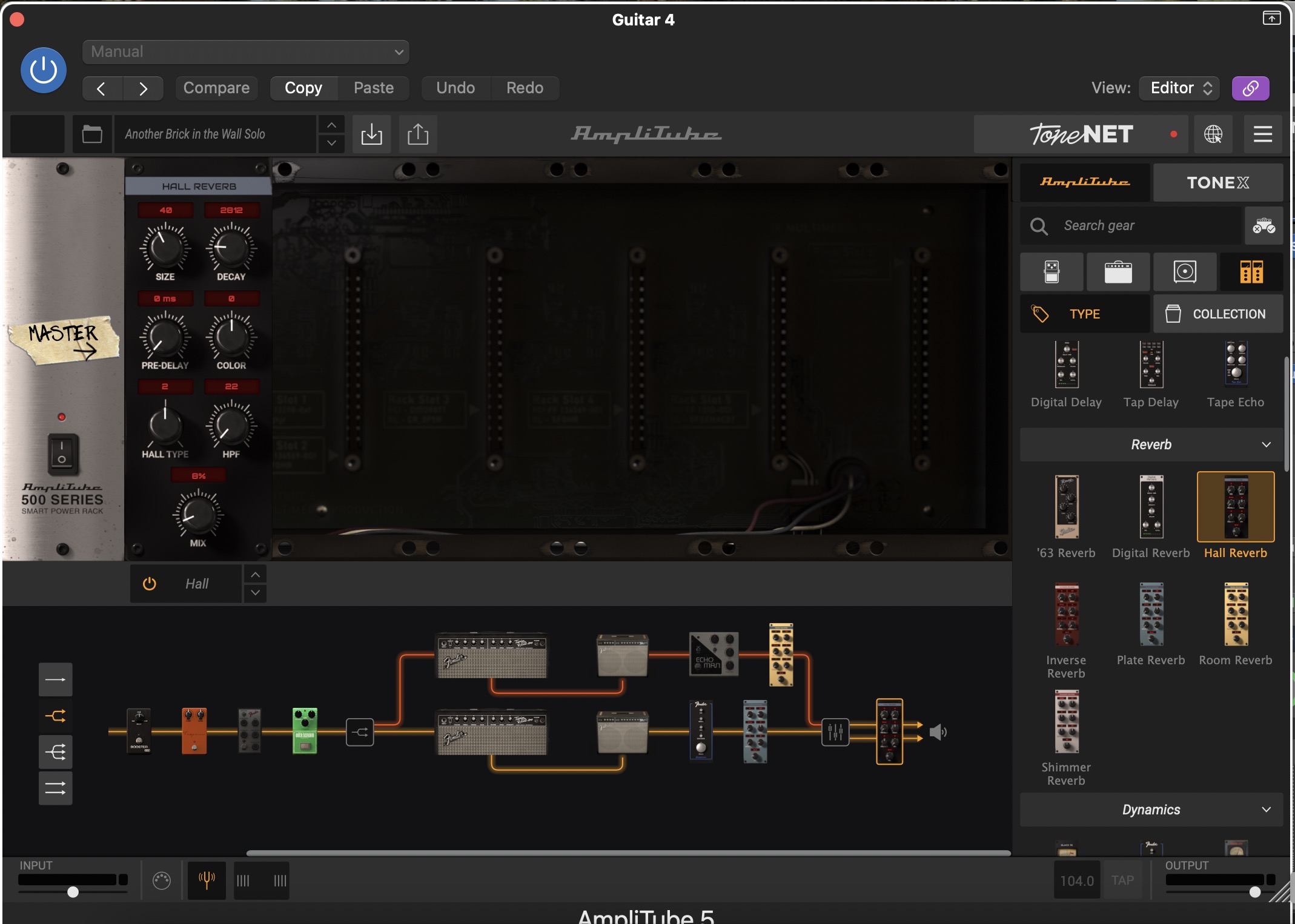The width and height of the screenshot is (1295, 924).
Task: Select the rack effects gear category icon
Action: point(1251,272)
